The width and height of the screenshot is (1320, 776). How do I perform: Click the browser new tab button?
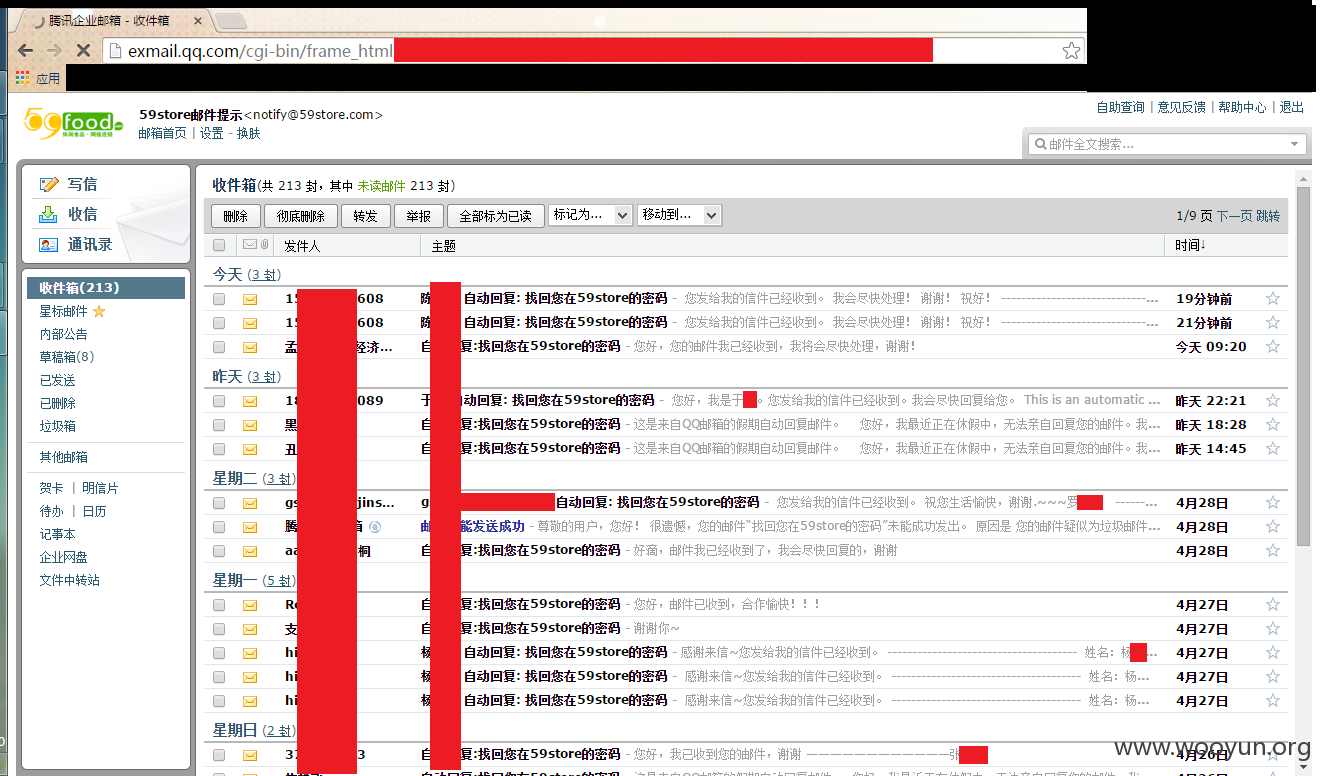tap(231, 21)
